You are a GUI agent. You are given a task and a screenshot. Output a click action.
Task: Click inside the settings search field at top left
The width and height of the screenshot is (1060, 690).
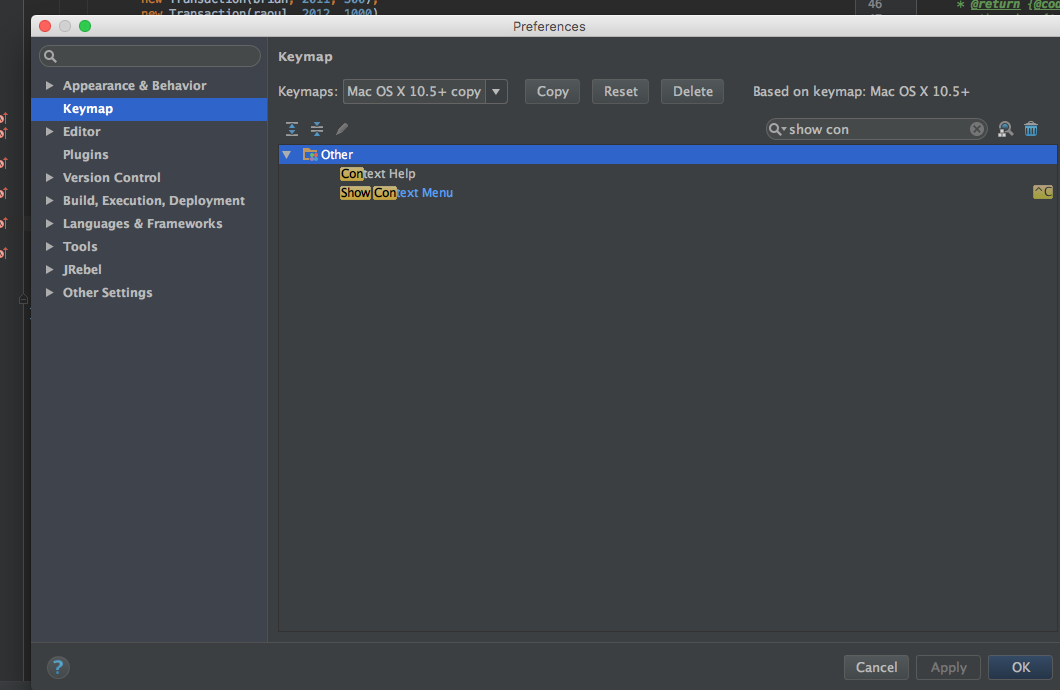[x=149, y=56]
